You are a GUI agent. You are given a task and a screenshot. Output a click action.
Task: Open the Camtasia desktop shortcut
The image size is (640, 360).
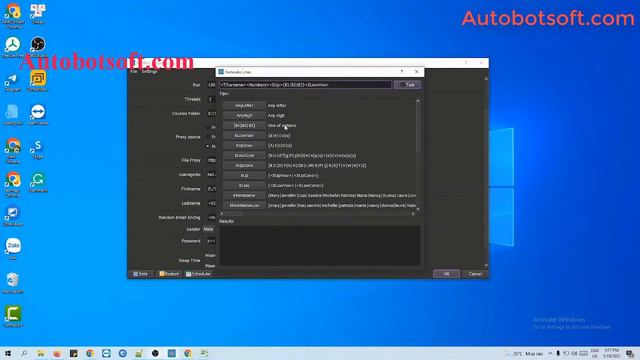click(x=13, y=316)
